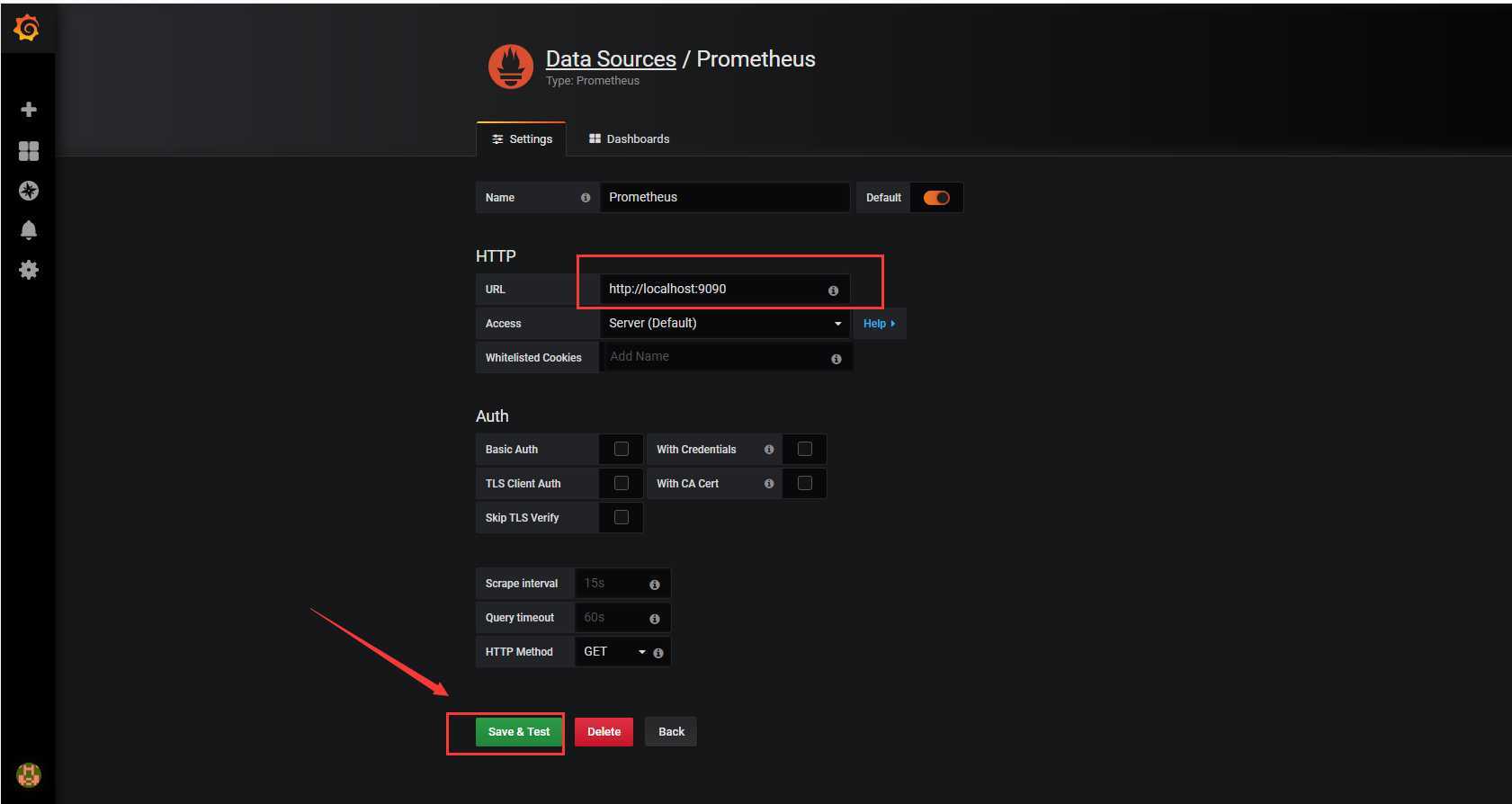The height and width of the screenshot is (804, 1512).
Task: Click the red Delete button
Action: (604, 732)
